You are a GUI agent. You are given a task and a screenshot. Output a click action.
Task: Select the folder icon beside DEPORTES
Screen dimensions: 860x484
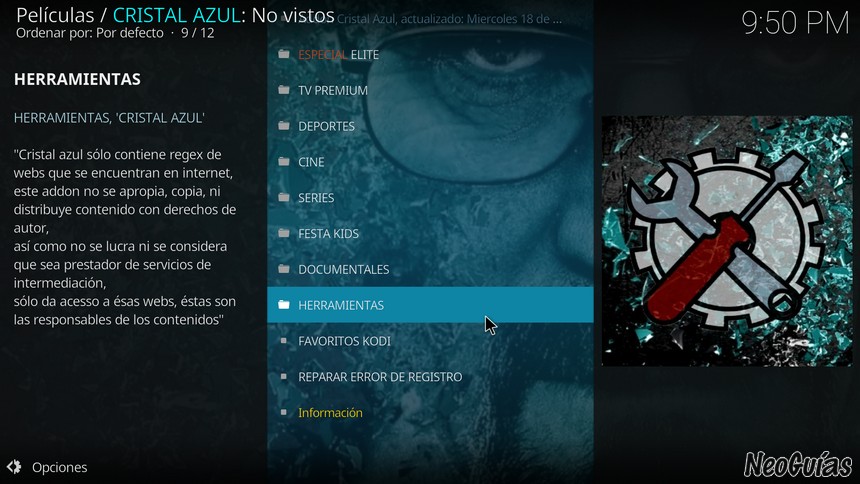point(284,126)
